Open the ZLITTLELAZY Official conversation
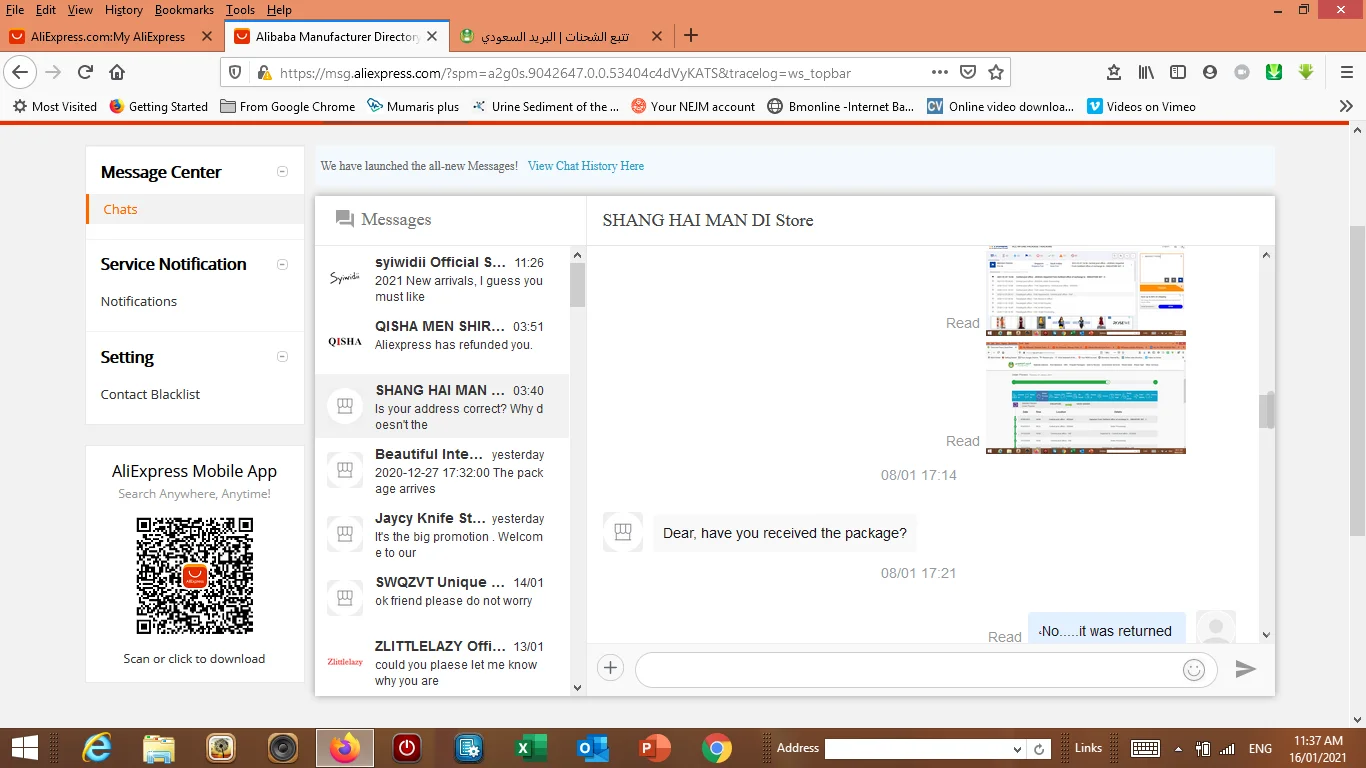The height and width of the screenshot is (768, 1366). pyautogui.click(x=442, y=662)
